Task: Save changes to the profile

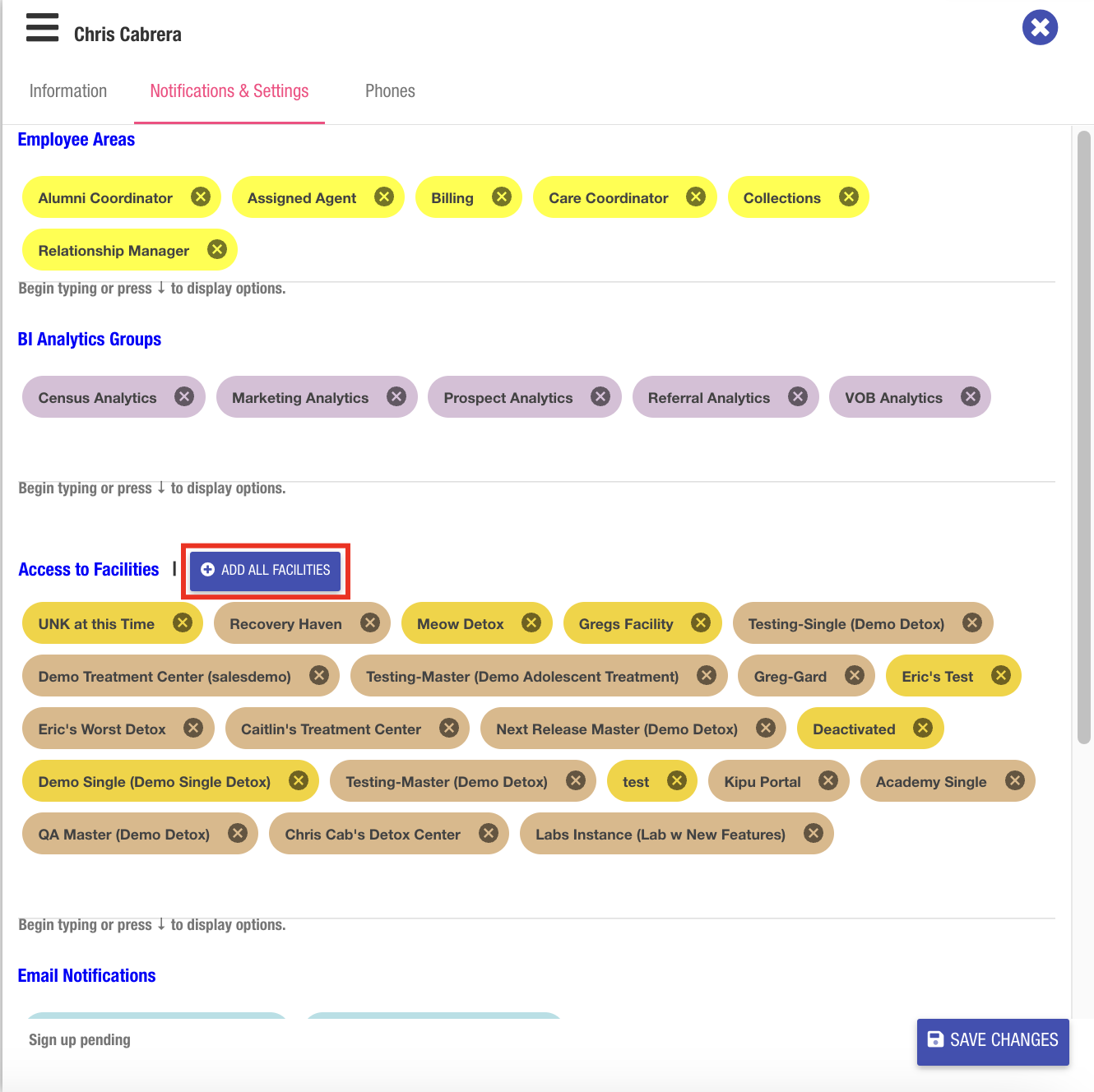Action: (993, 1040)
